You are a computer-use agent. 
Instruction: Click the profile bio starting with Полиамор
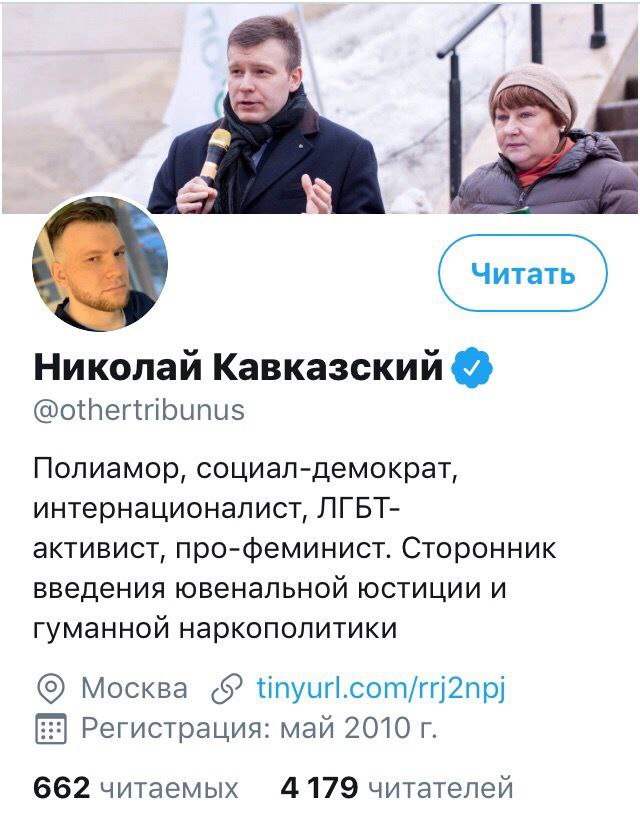point(294,548)
